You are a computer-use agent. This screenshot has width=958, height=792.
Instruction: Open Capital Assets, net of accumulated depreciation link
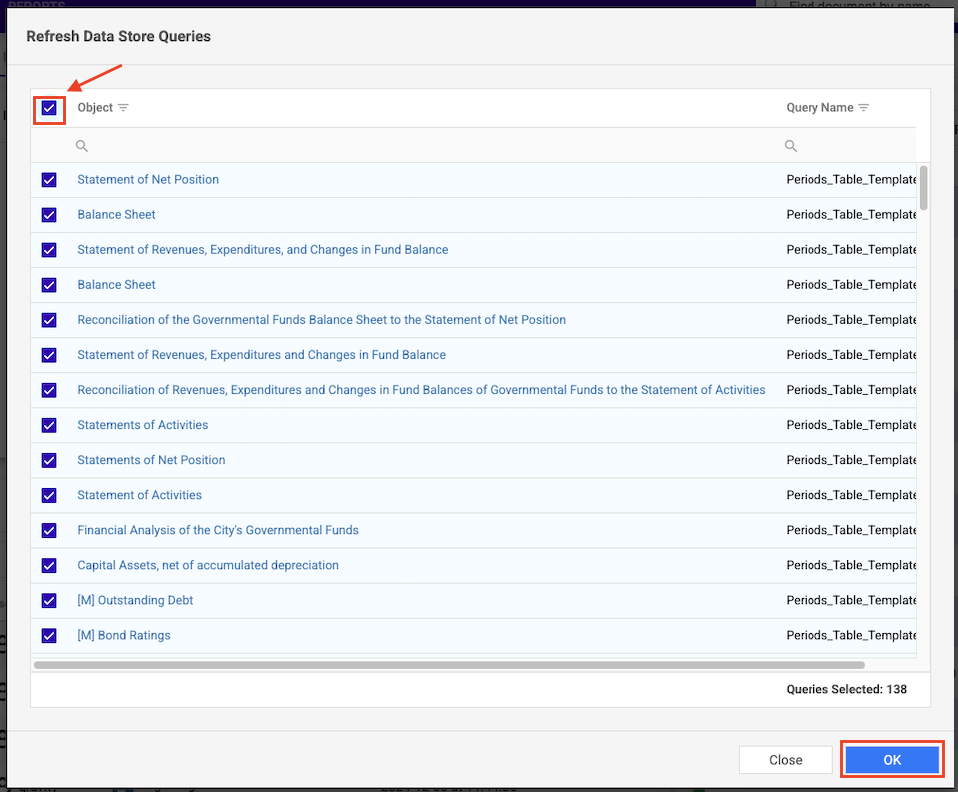208,565
